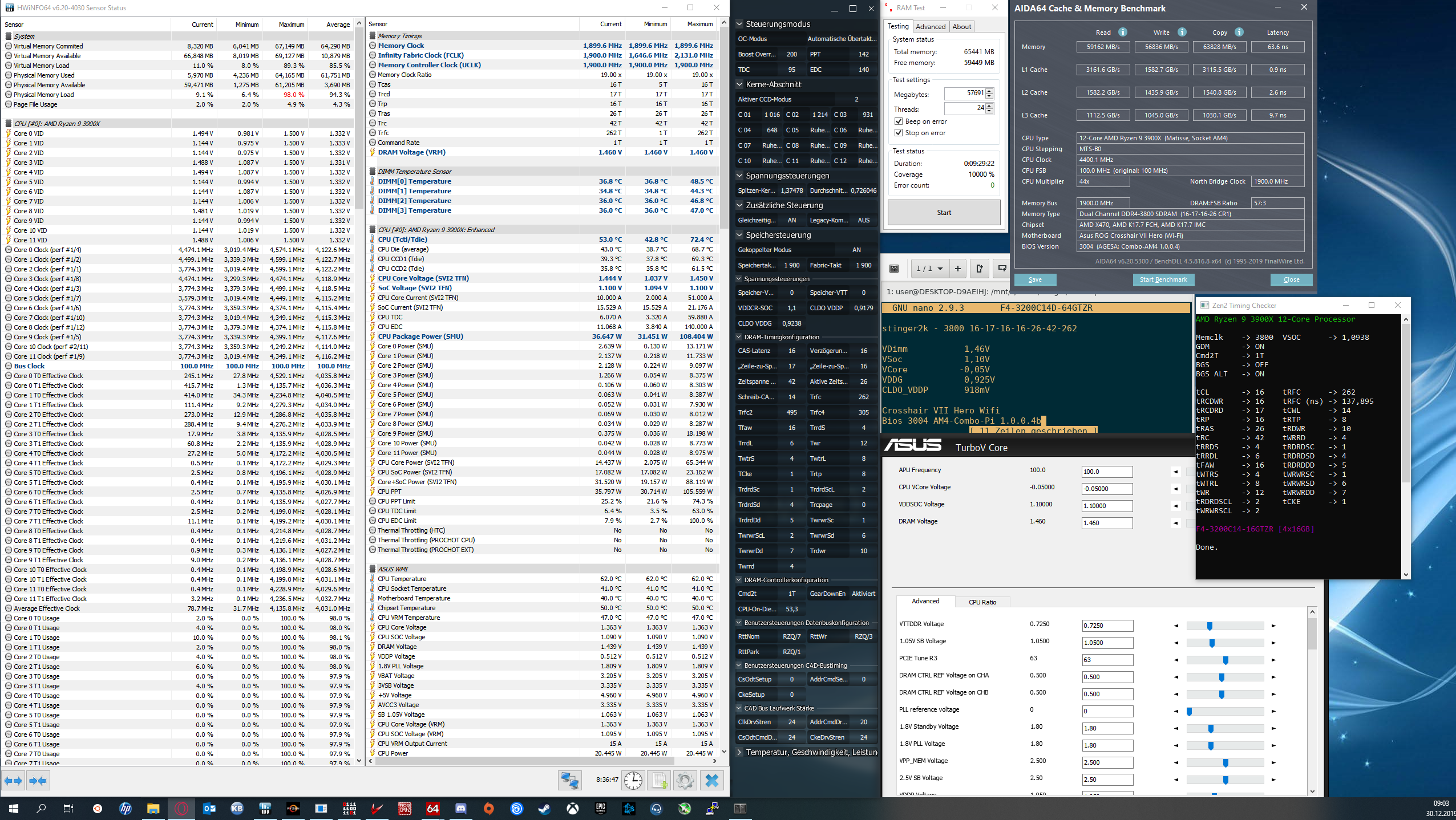Toggle Stop on error checkbox
Screen dimensions: 1456x820
pos(899,133)
